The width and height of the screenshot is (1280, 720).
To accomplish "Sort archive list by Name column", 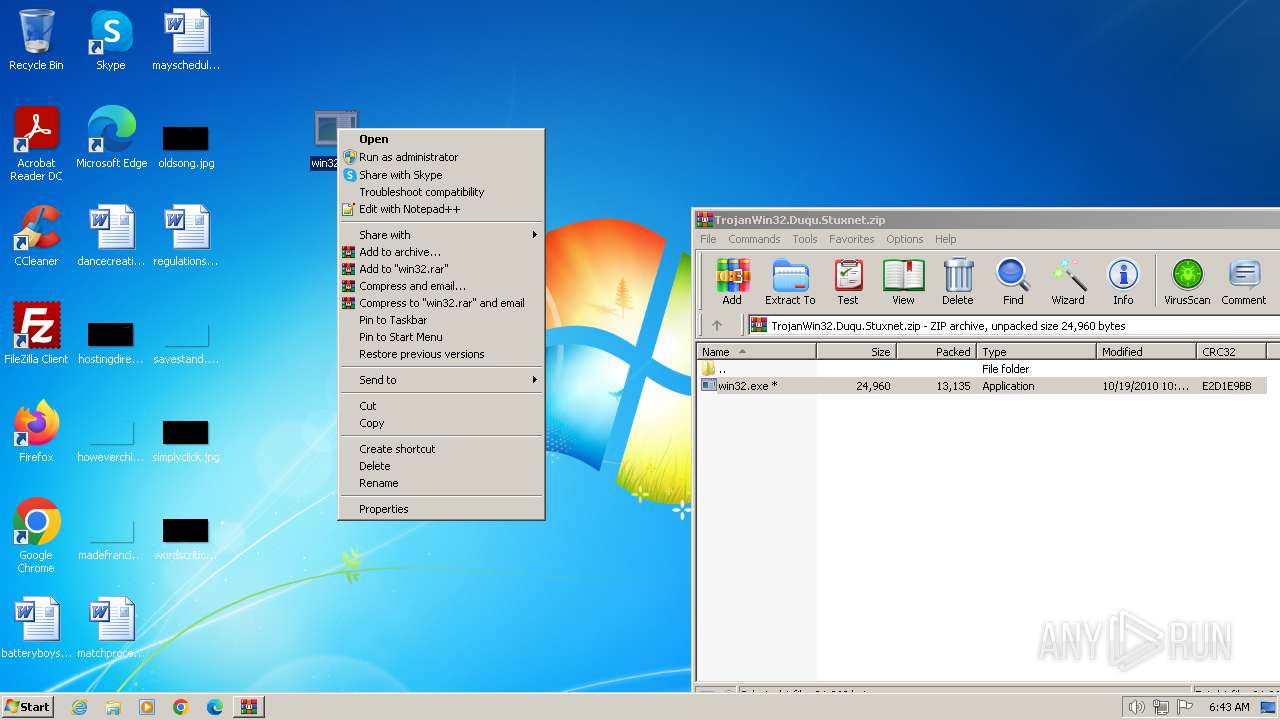I will point(757,352).
